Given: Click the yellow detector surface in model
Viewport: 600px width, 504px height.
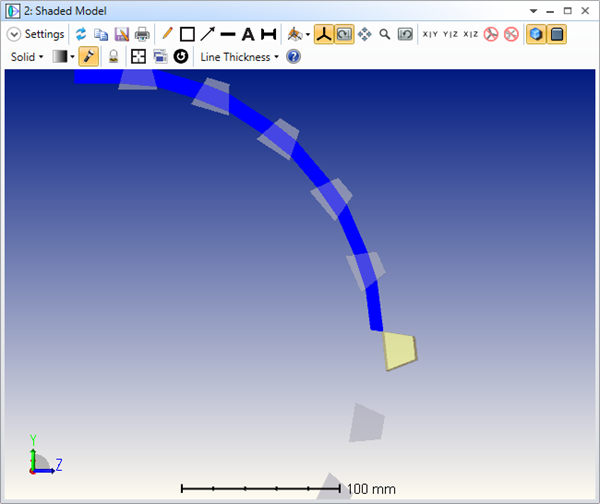Looking at the screenshot, I should point(400,350).
